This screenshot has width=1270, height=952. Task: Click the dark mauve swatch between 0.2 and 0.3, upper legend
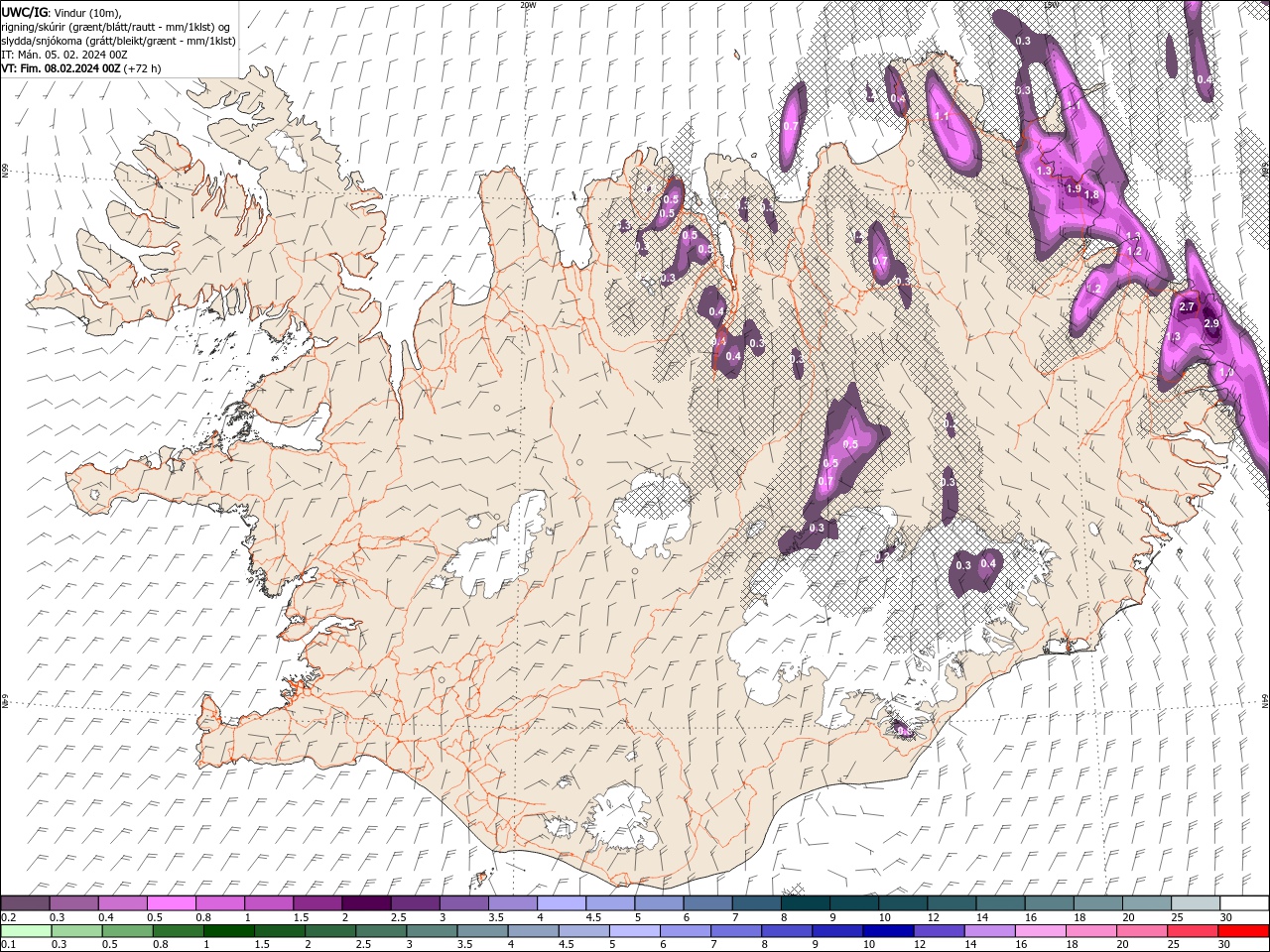click(x=25, y=903)
